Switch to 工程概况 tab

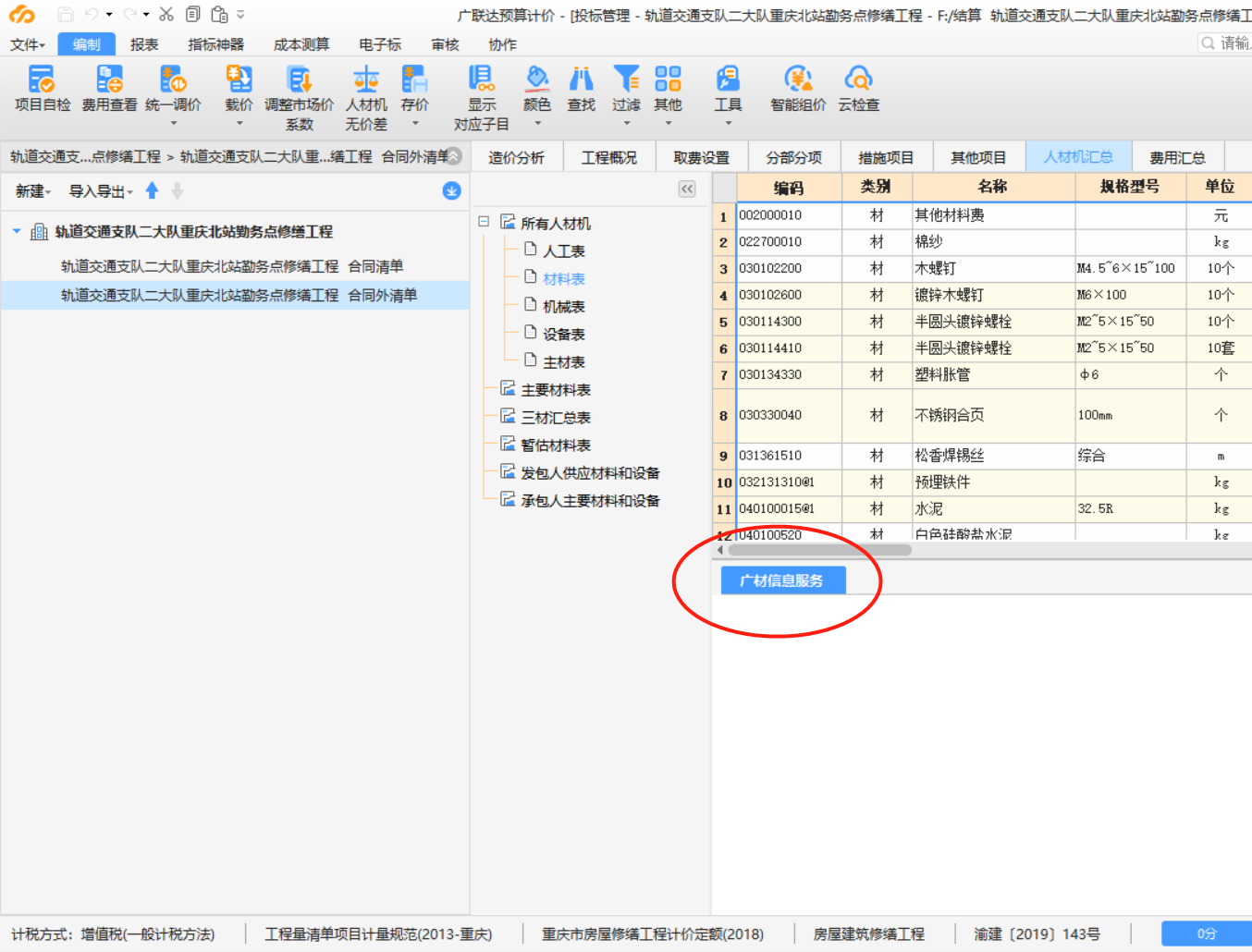tap(608, 157)
